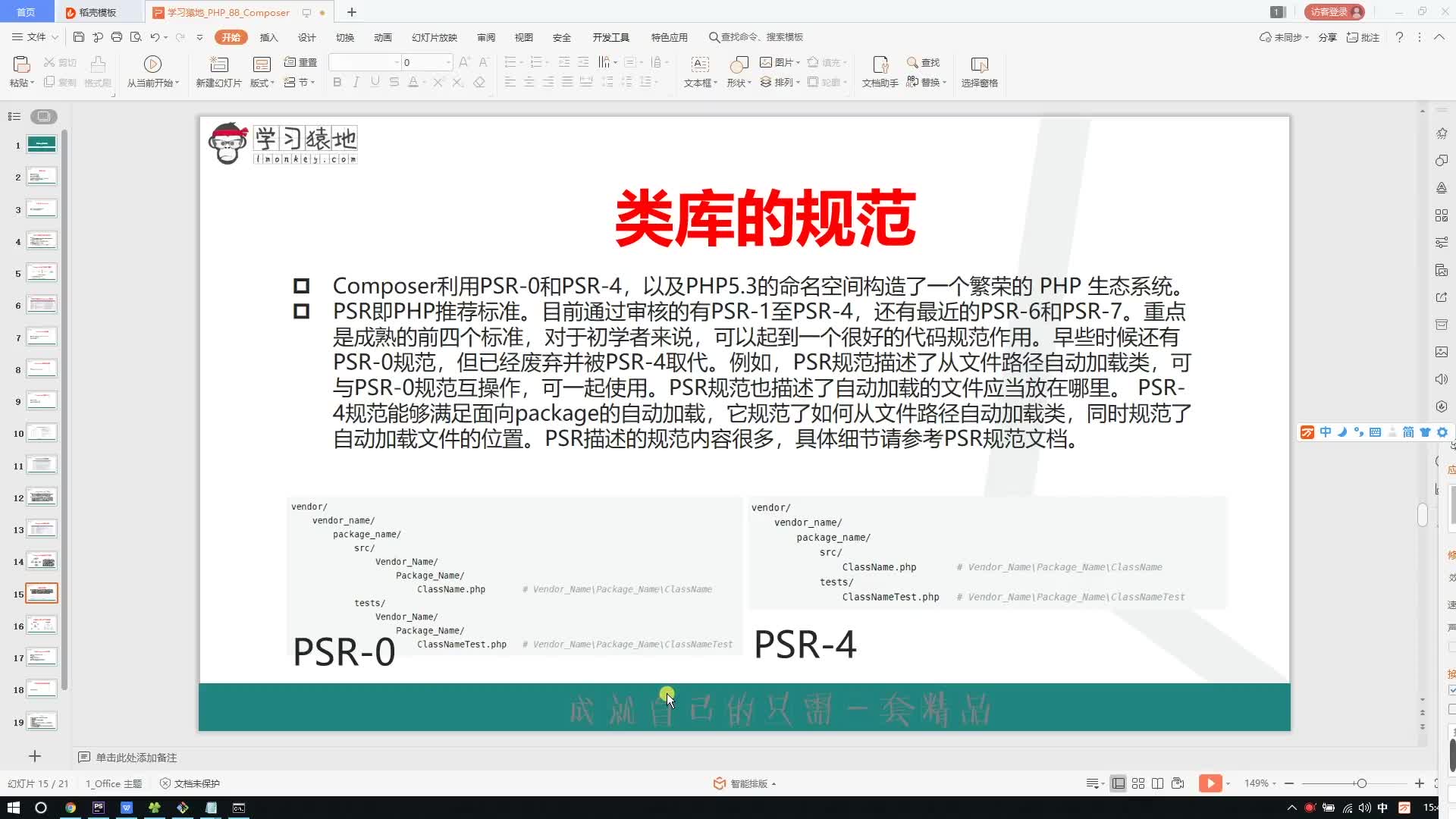Open the 版式 layout dropdown
This screenshot has height=819, width=1456.
[260, 82]
